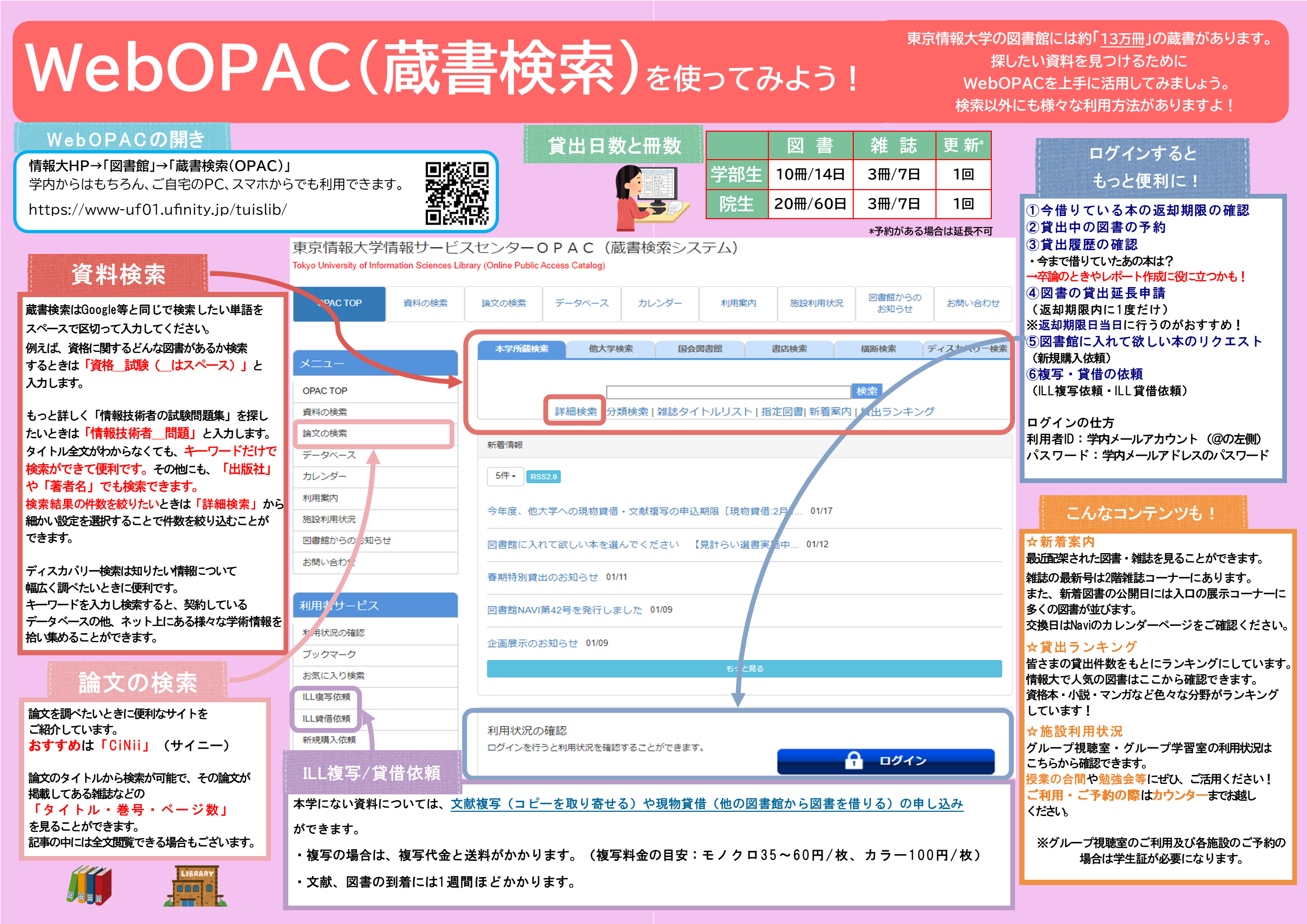This screenshot has height=924, width=1307.
Task: Open the 5件 items-per-page dropdown
Action: coord(504,476)
